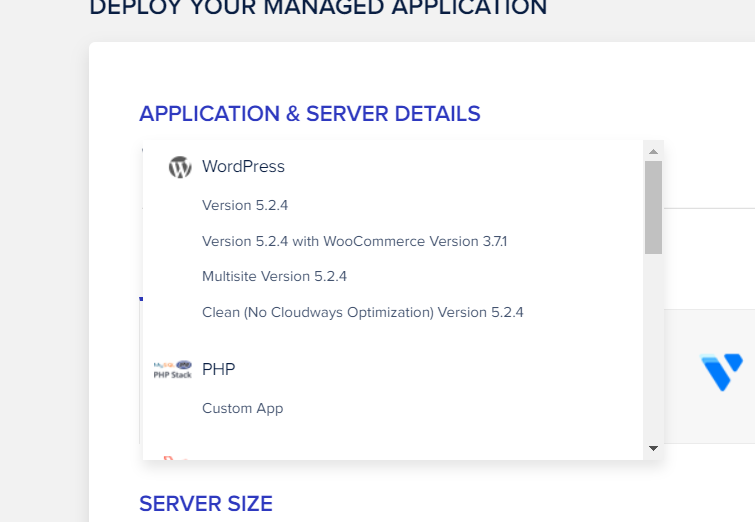Click scrollbar up arrow in dropdown
The width and height of the screenshot is (755, 522).
[x=653, y=152]
